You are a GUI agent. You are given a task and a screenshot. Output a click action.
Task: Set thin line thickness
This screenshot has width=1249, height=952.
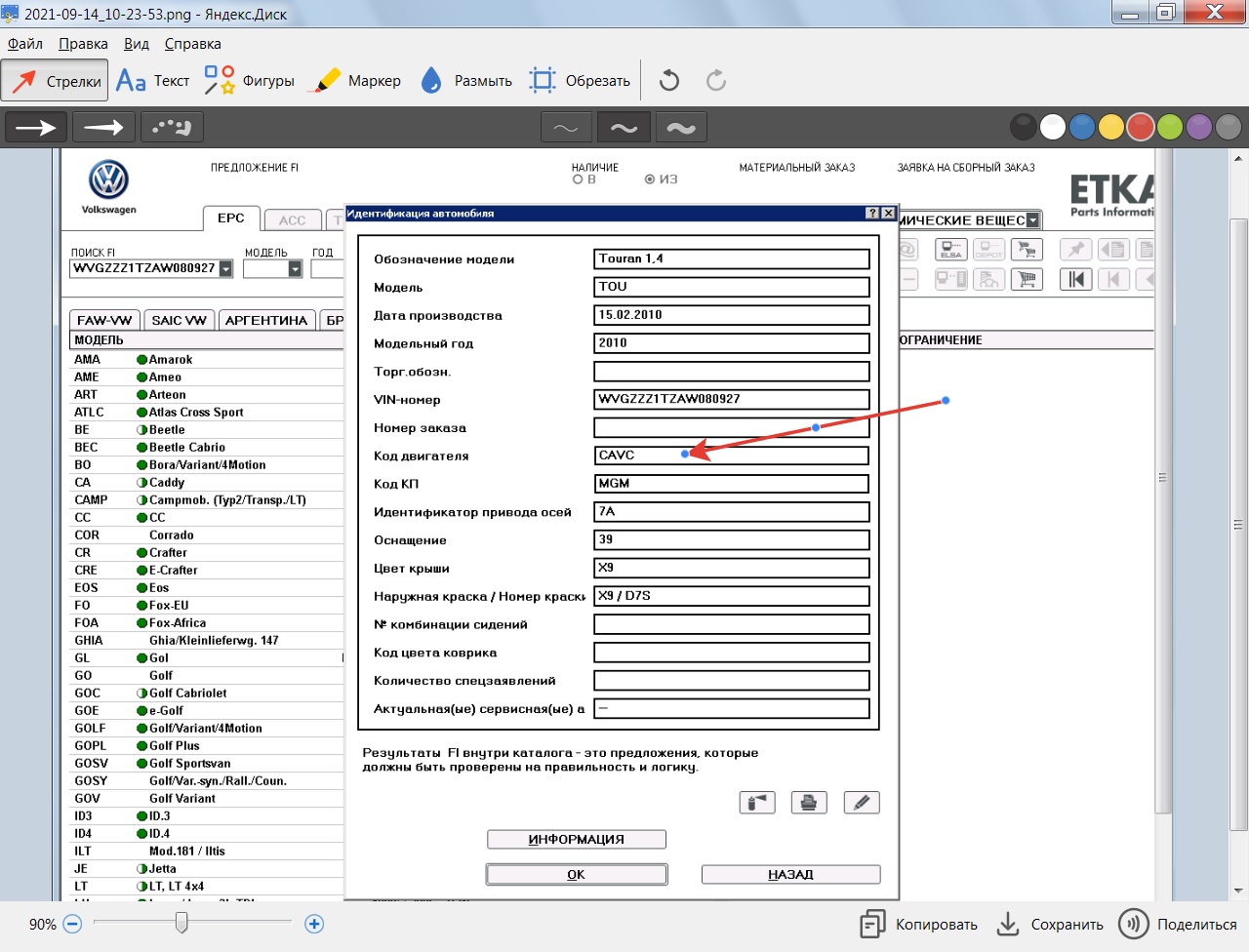tap(566, 128)
